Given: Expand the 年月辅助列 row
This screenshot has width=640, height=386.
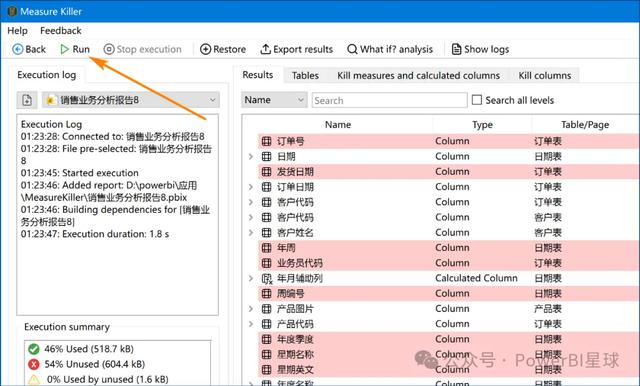Looking at the screenshot, I should pyautogui.click(x=251, y=278).
